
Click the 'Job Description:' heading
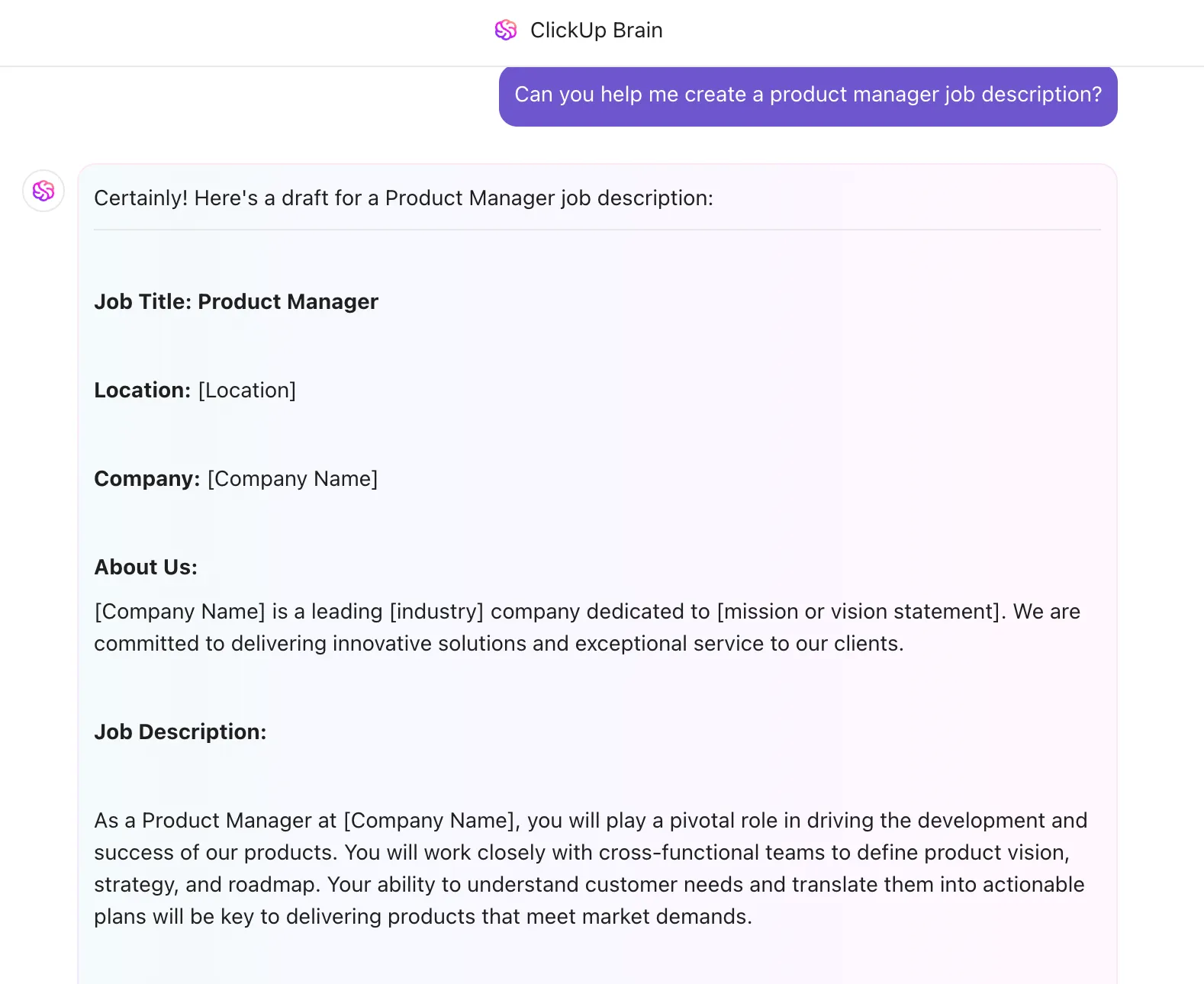point(180,732)
